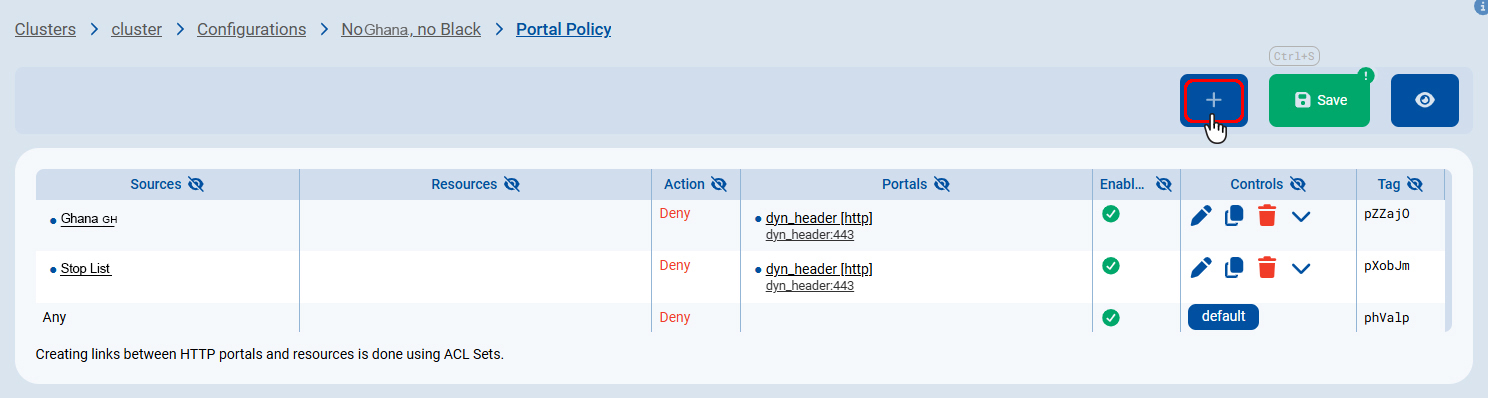Toggle enabled checkmark for Ghana rule
The image size is (1488, 398).
(x=1110, y=213)
